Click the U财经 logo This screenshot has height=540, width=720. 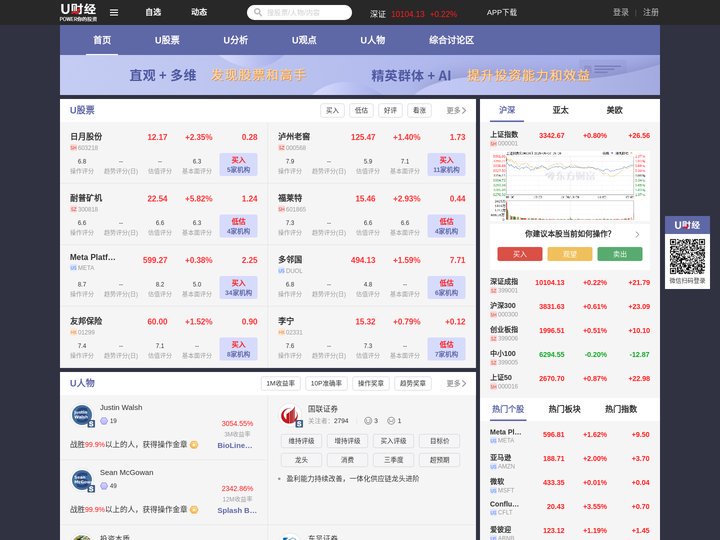(79, 12)
